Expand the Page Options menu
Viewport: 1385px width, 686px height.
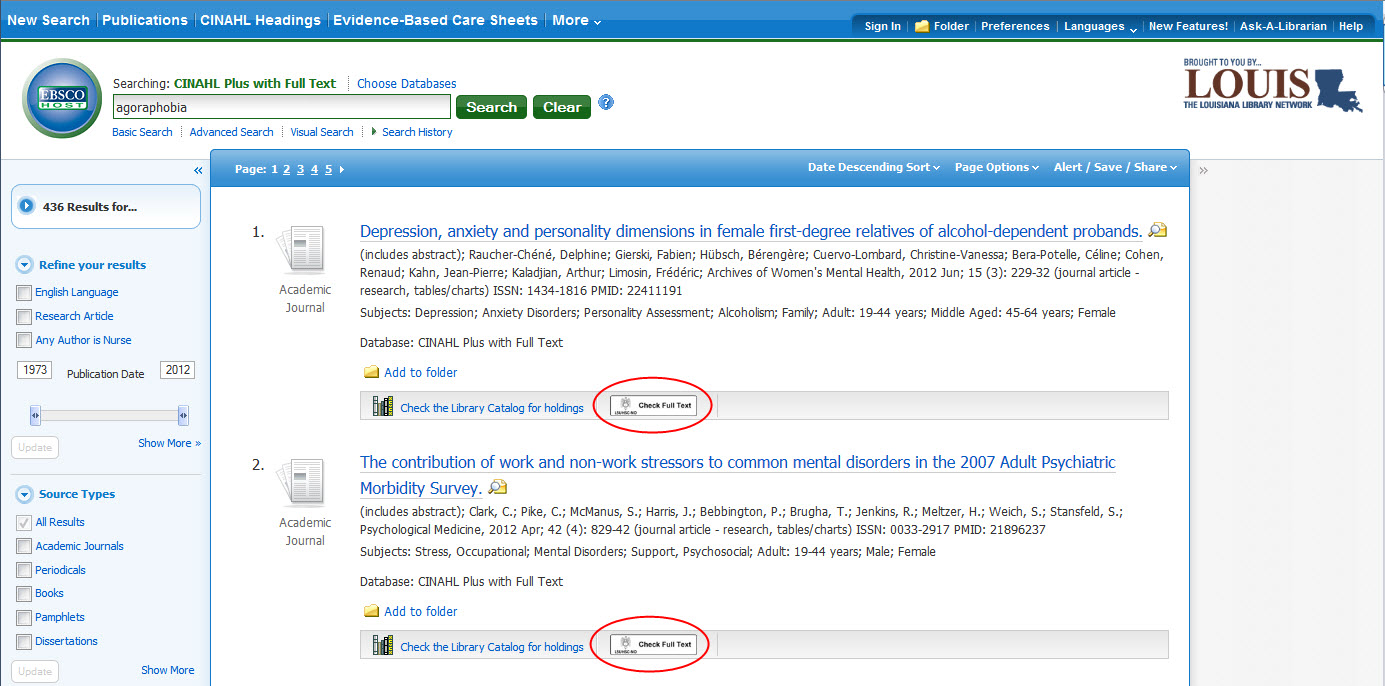pos(995,167)
